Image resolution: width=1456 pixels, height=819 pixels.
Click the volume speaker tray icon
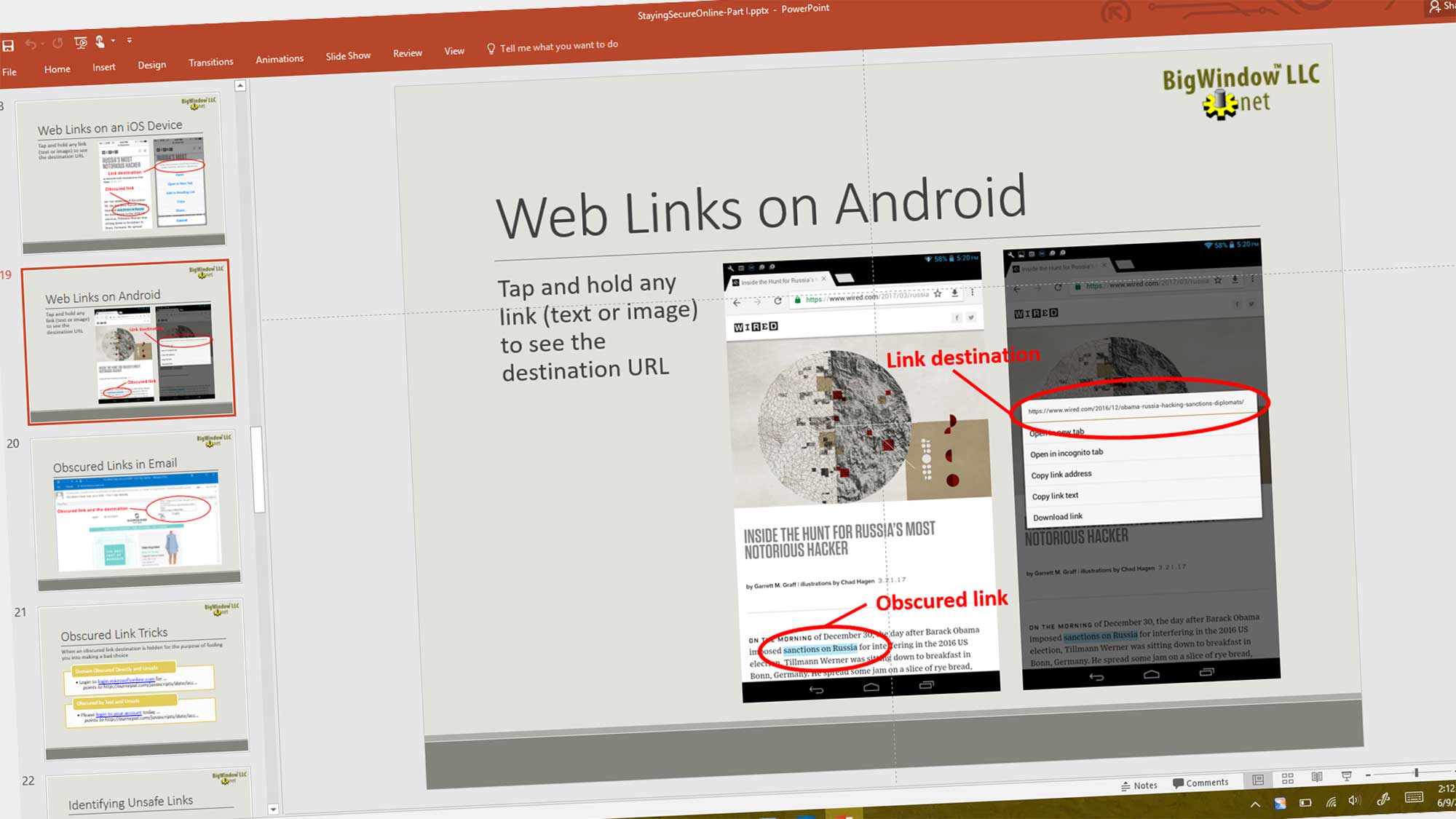[1353, 801]
